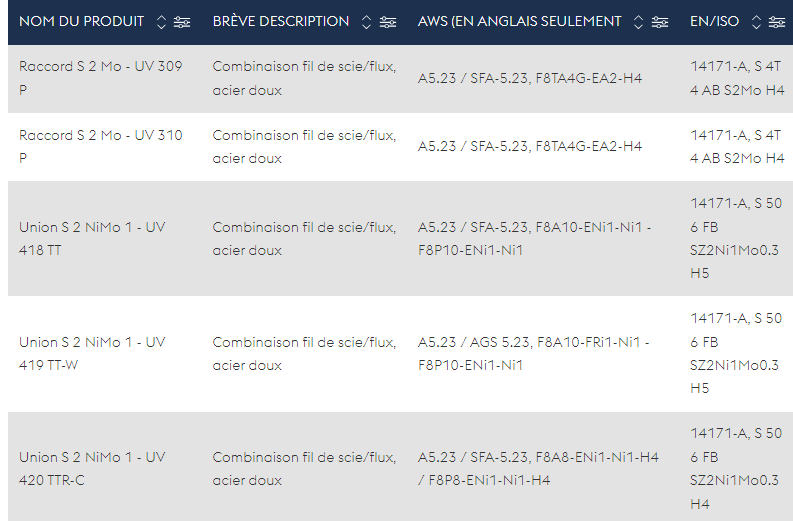Sort the EN/ISO column using arrows
Screen dimensions: 793x521
pyautogui.click(x=756, y=22)
